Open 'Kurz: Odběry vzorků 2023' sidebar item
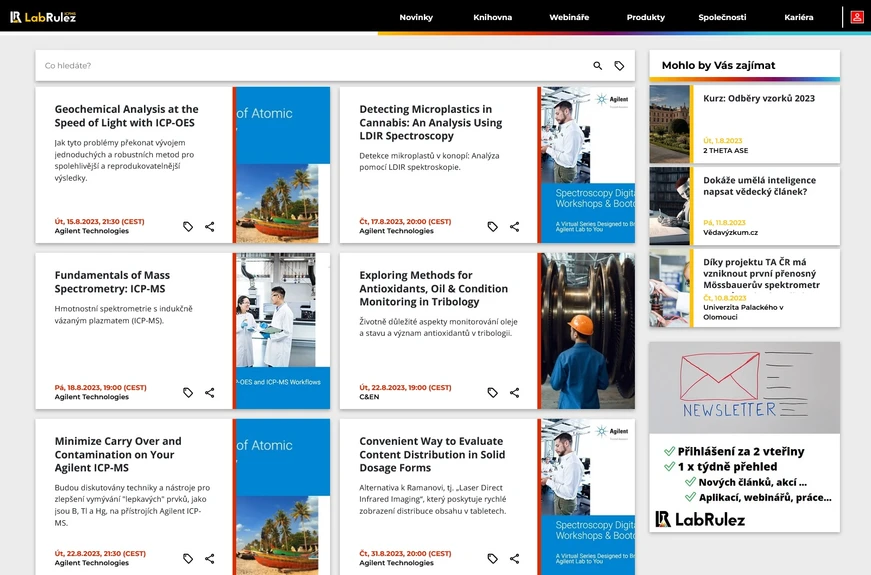The image size is (871, 575). pyautogui.click(x=759, y=98)
